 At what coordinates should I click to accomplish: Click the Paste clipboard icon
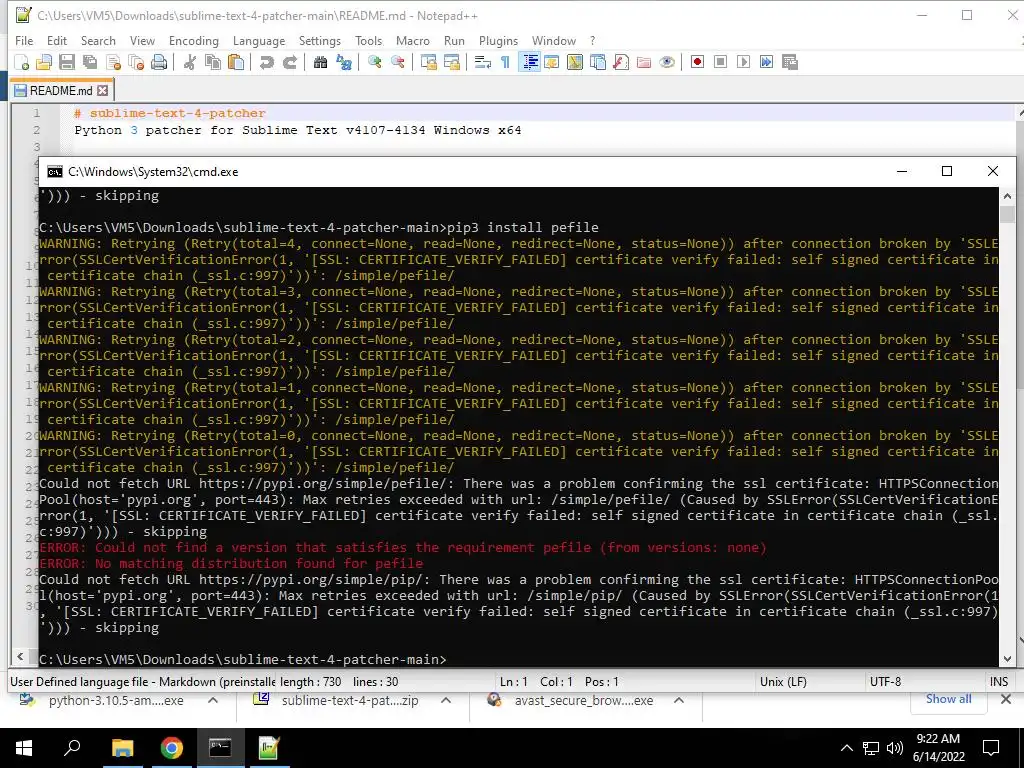tap(236, 62)
